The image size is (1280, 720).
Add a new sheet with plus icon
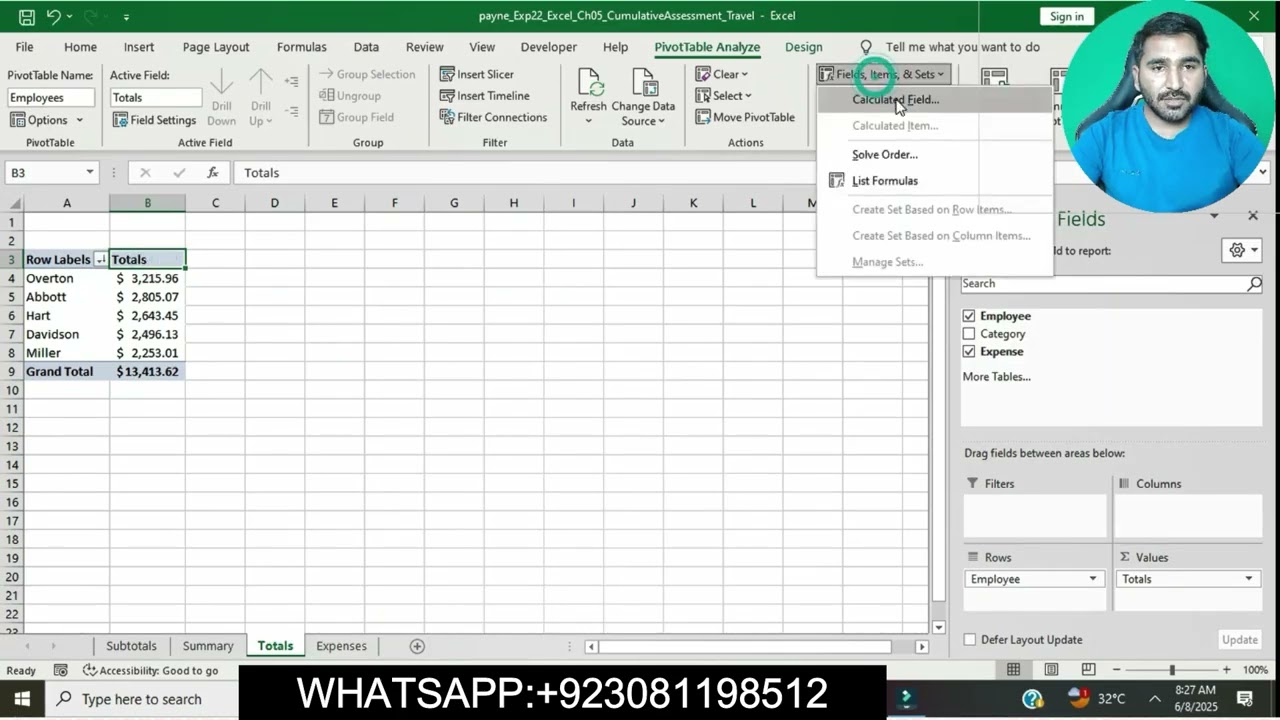pyautogui.click(x=417, y=646)
